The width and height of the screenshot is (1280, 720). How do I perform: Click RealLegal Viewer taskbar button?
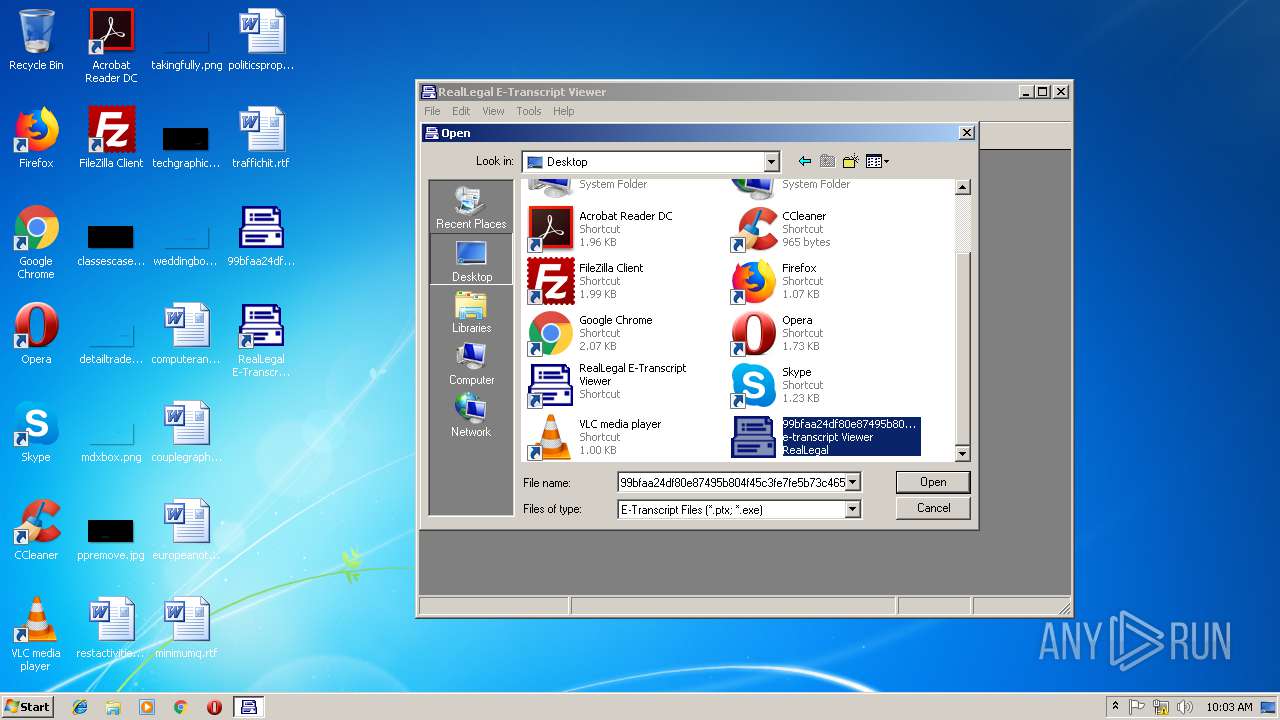(248, 706)
